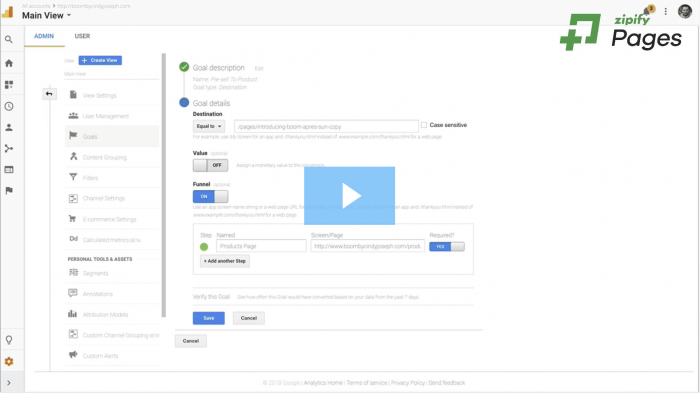700x393 pixels.
Task: Toggle the Value switch currently OFF
Action: pyautogui.click(x=210, y=165)
